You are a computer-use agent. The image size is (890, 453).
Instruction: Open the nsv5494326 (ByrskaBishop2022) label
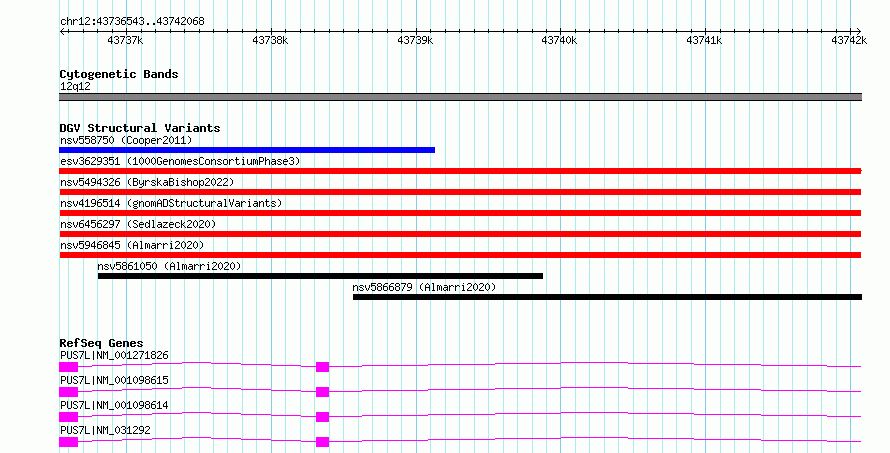(147, 182)
